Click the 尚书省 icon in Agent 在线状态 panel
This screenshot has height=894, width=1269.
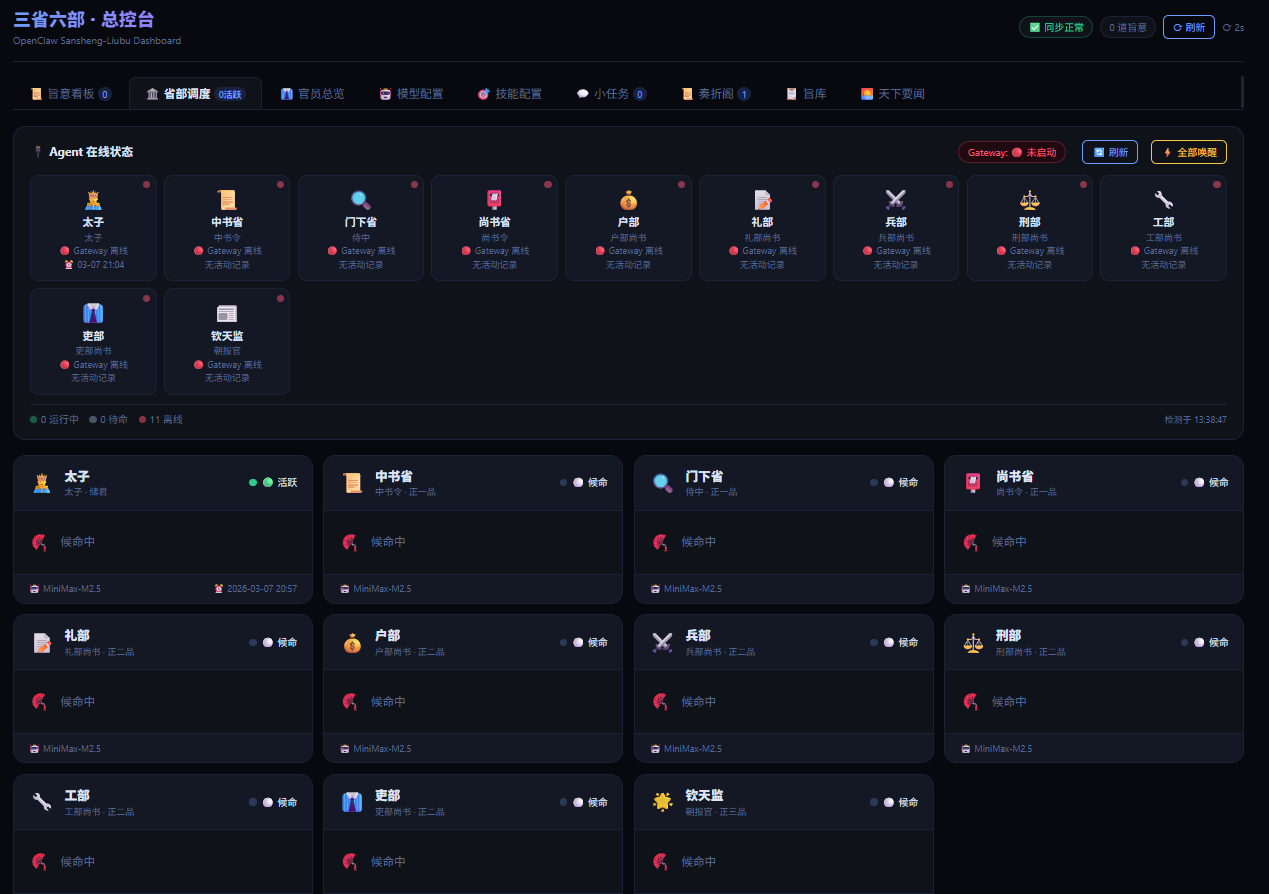[494, 200]
